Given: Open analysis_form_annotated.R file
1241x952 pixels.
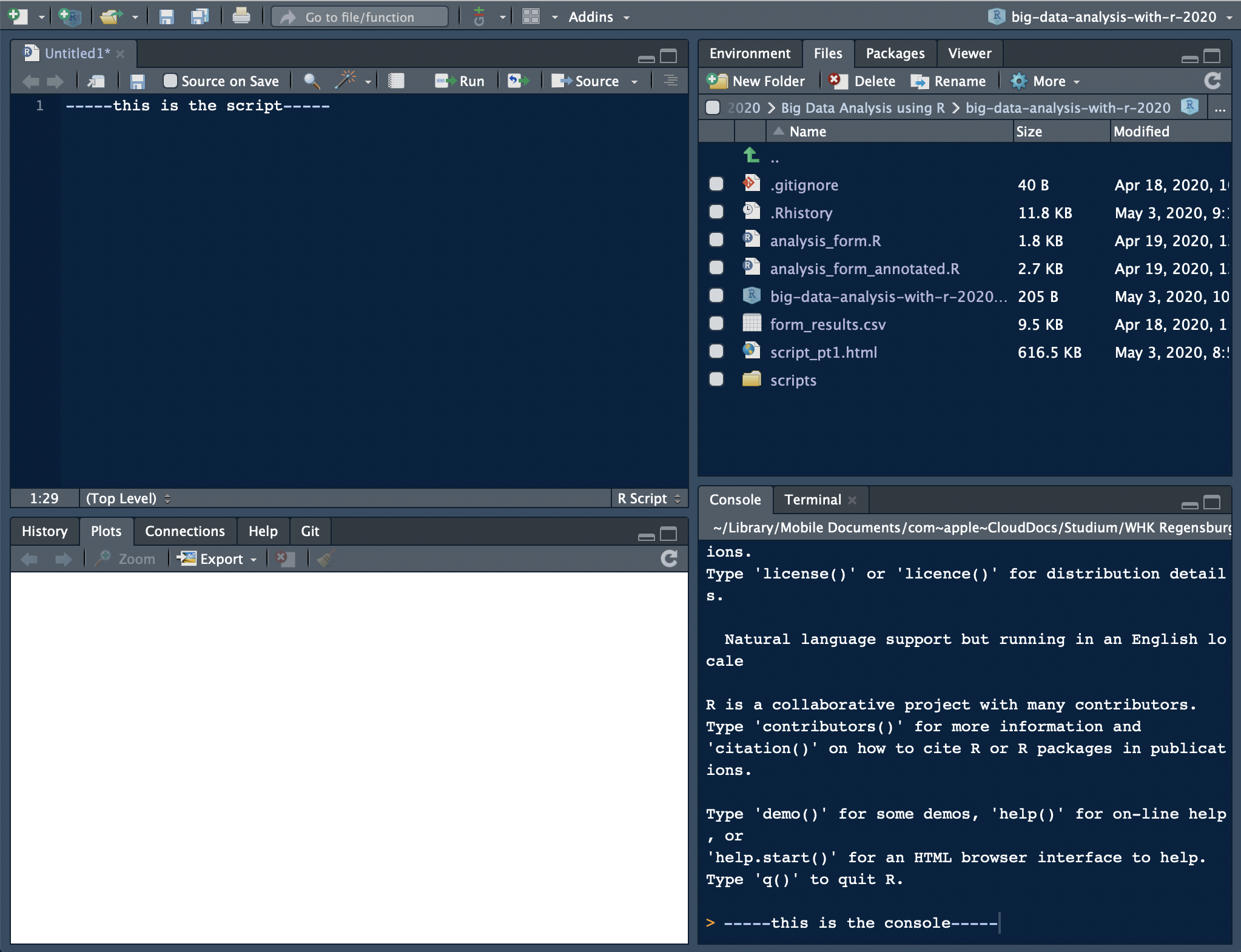Looking at the screenshot, I should [864, 269].
